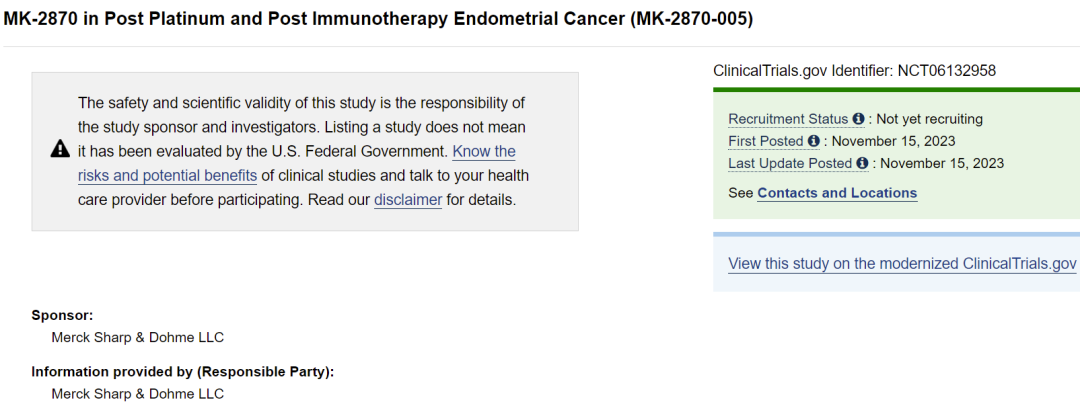Viewport: 1080px width, 408px height.
Task: Click the Last Update Posted date November 15, 2023
Action: tap(942, 163)
